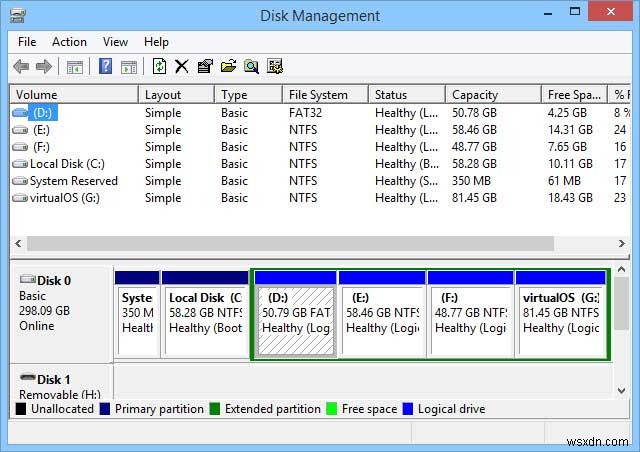This screenshot has width=640, height=452.
Task: Open the File menu
Action: click(27, 42)
